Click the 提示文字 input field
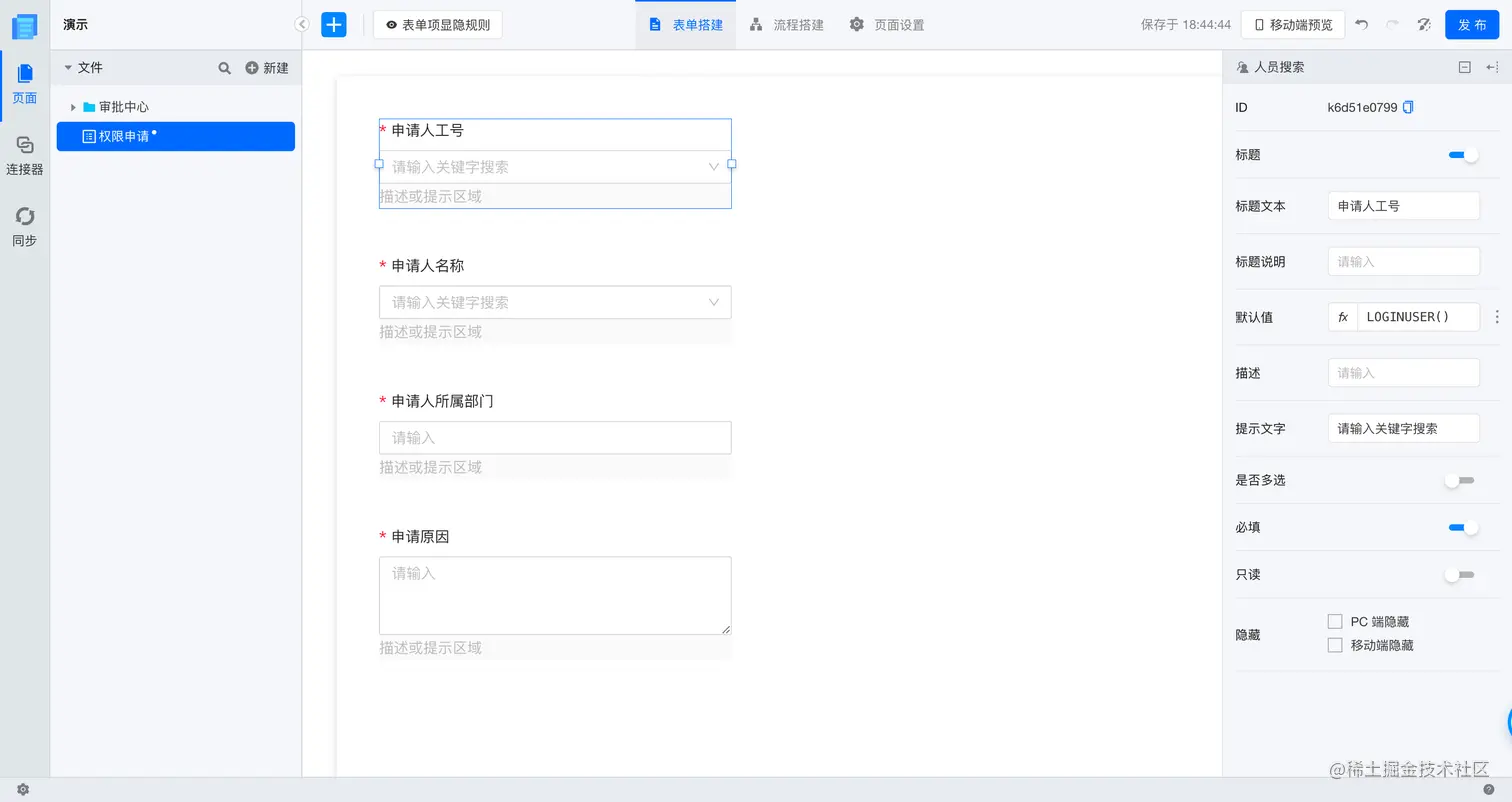The width and height of the screenshot is (1512, 802). [1404, 428]
